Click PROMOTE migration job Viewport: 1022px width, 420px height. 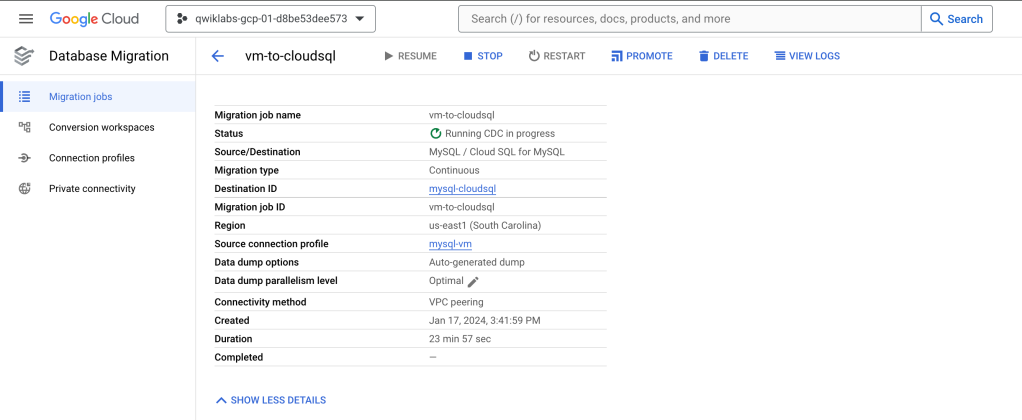click(x=642, y=56)
